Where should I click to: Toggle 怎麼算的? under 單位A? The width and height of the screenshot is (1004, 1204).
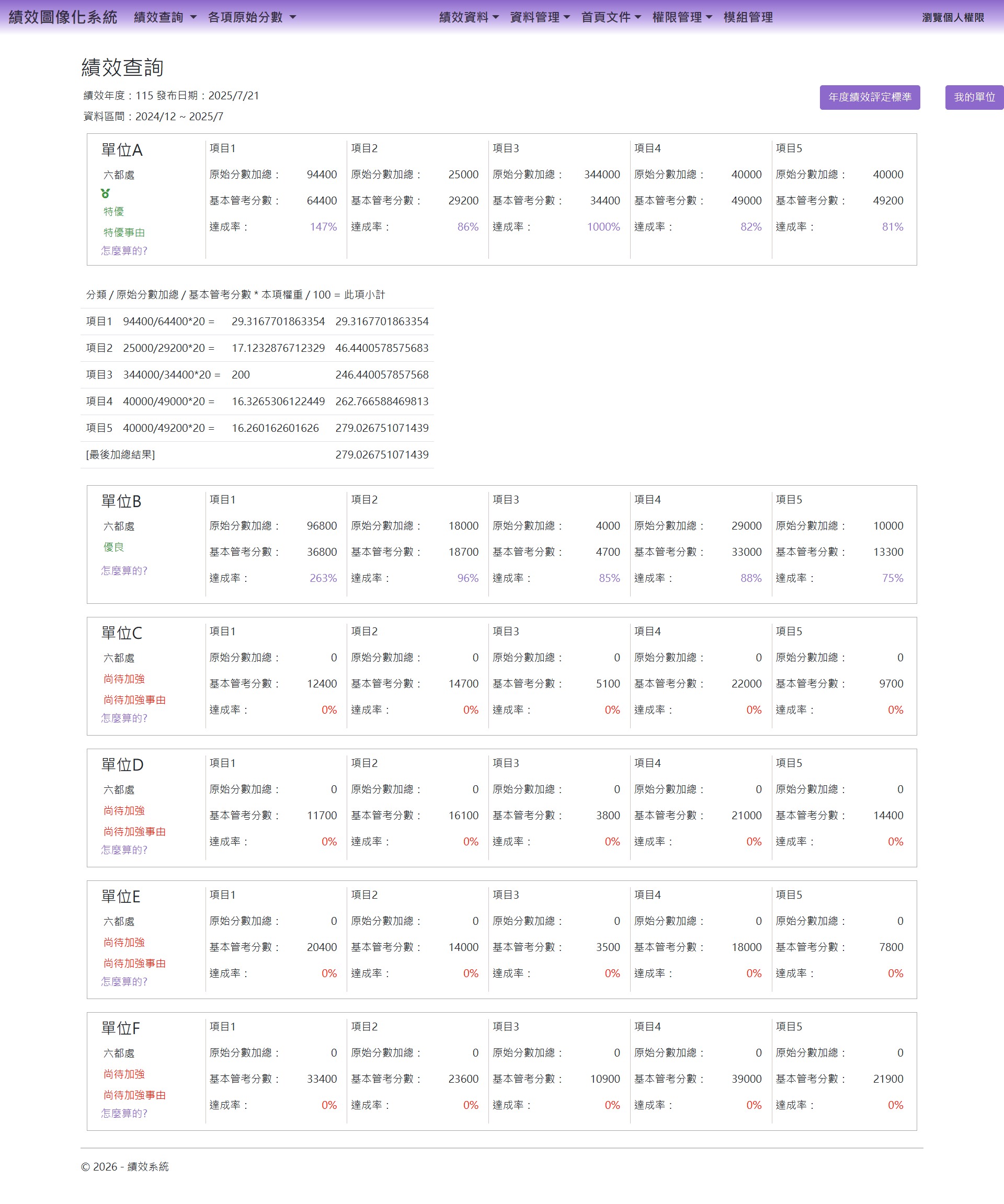[x=124, y=250]
